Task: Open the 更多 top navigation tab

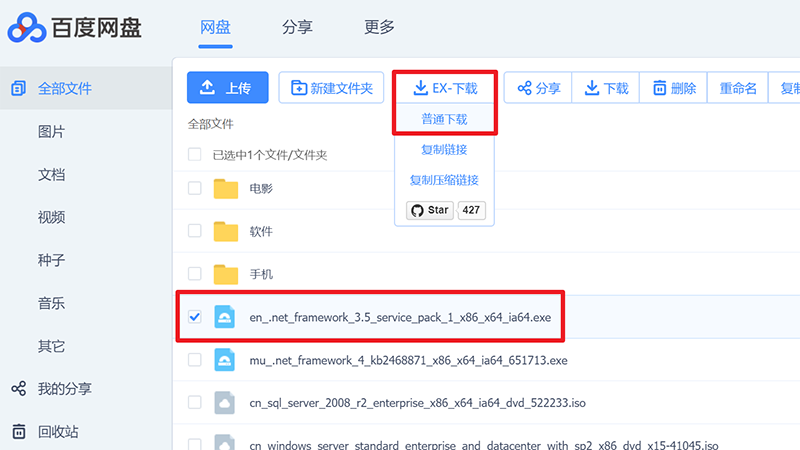Action: coord(379,27)
